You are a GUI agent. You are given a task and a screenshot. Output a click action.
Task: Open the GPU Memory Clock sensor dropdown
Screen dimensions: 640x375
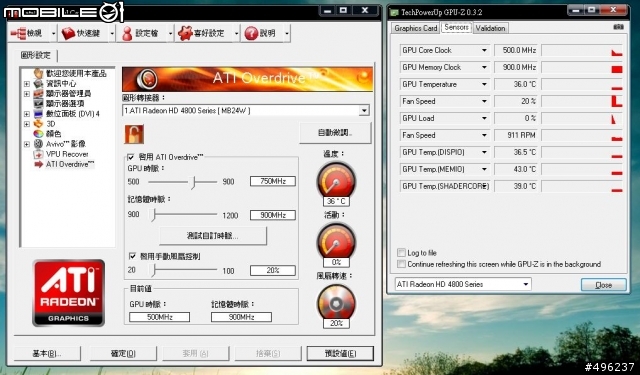(x=484, y=67)
